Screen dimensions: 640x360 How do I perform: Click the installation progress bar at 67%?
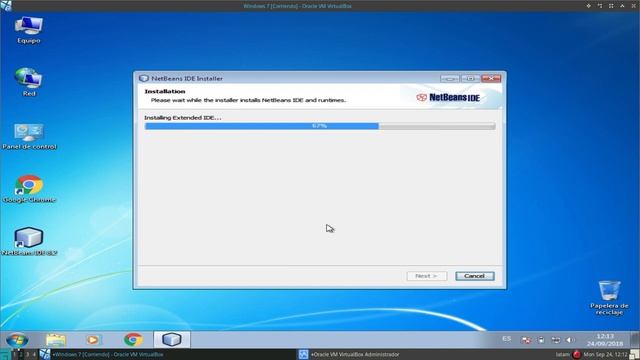[320, 126]
